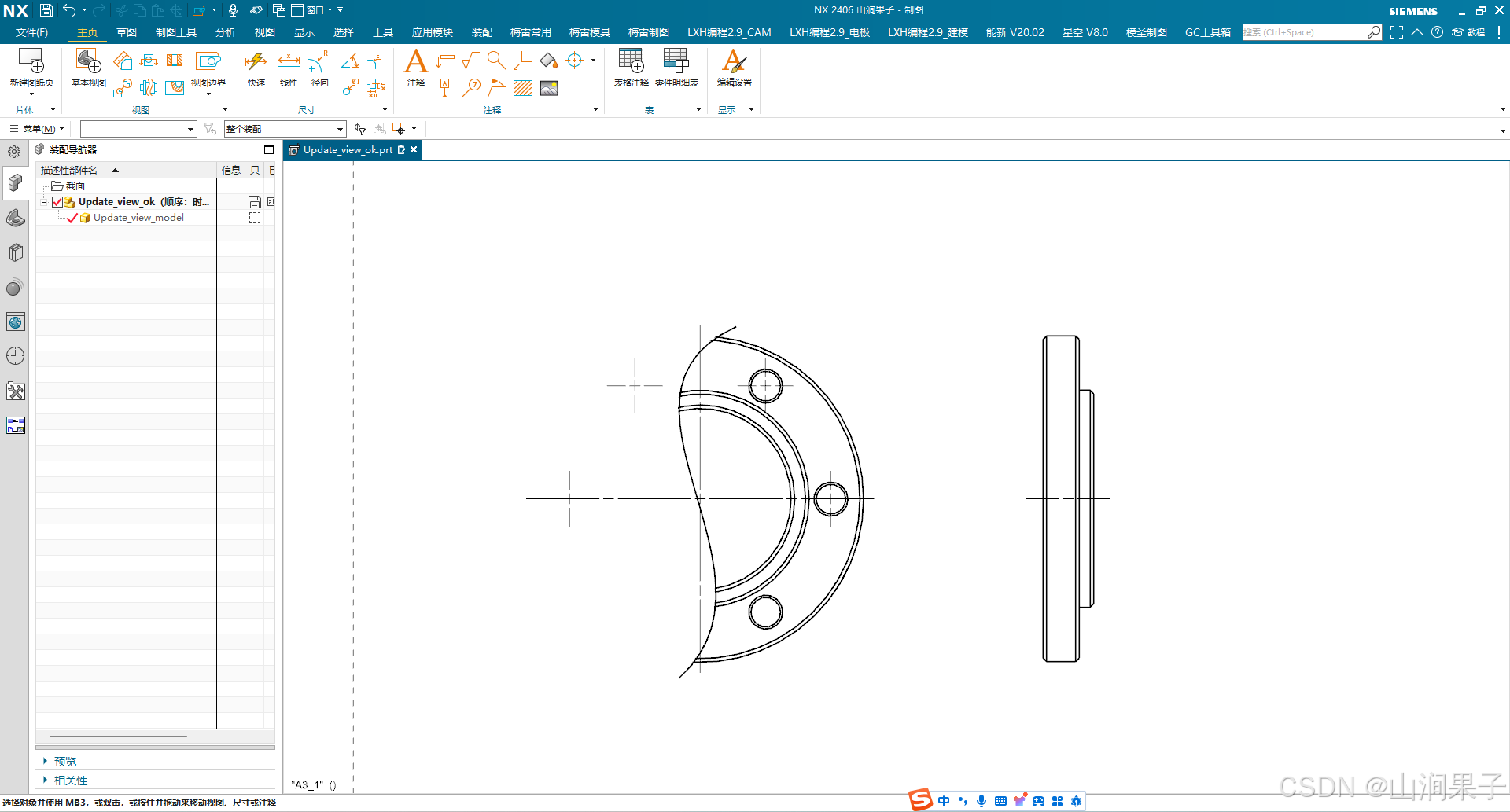Switch to the 草图 ribbon tab
1510x812 pixels.
(x=127, y=32)
